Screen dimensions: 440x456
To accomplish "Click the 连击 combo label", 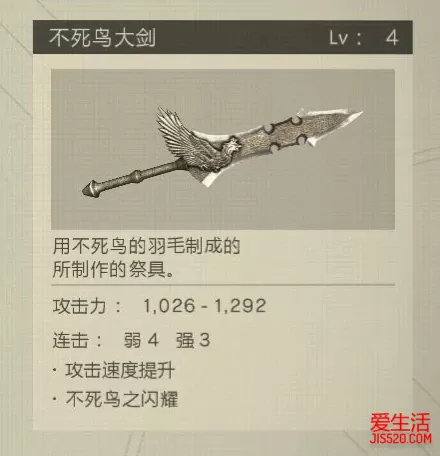I will [x=70, y=340].
